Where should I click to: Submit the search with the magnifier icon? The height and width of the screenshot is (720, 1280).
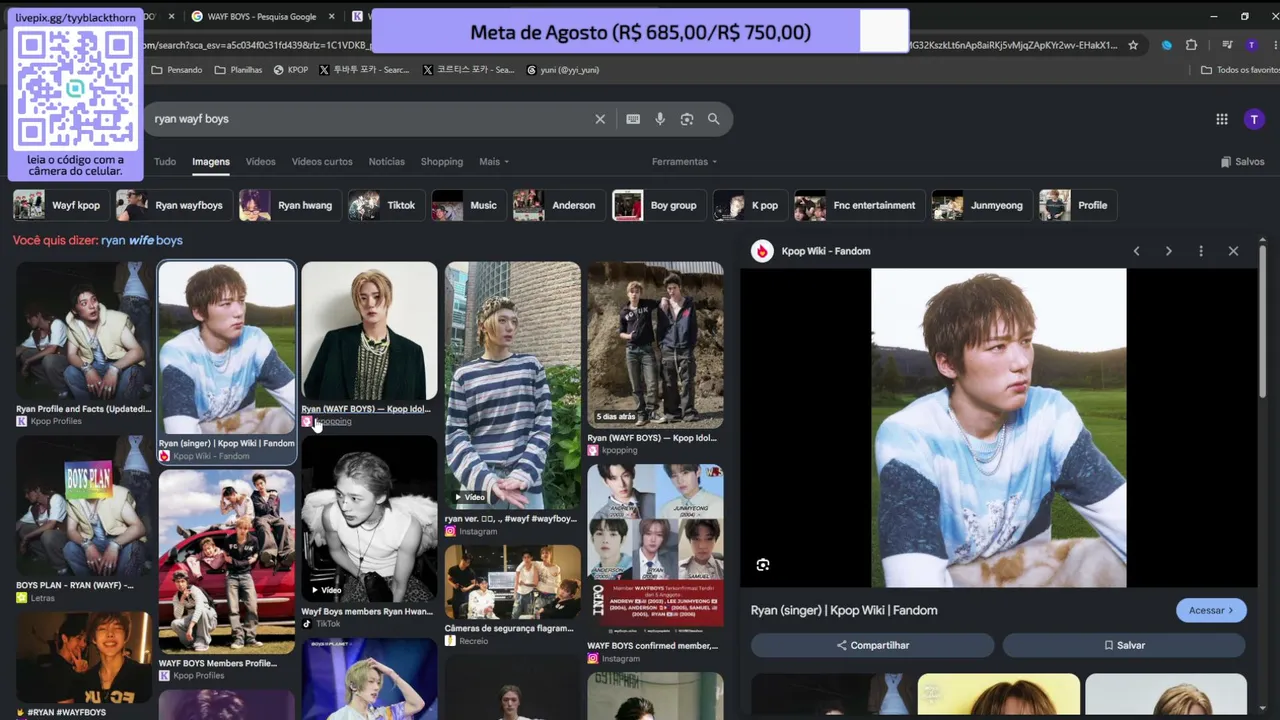(713, 119)
